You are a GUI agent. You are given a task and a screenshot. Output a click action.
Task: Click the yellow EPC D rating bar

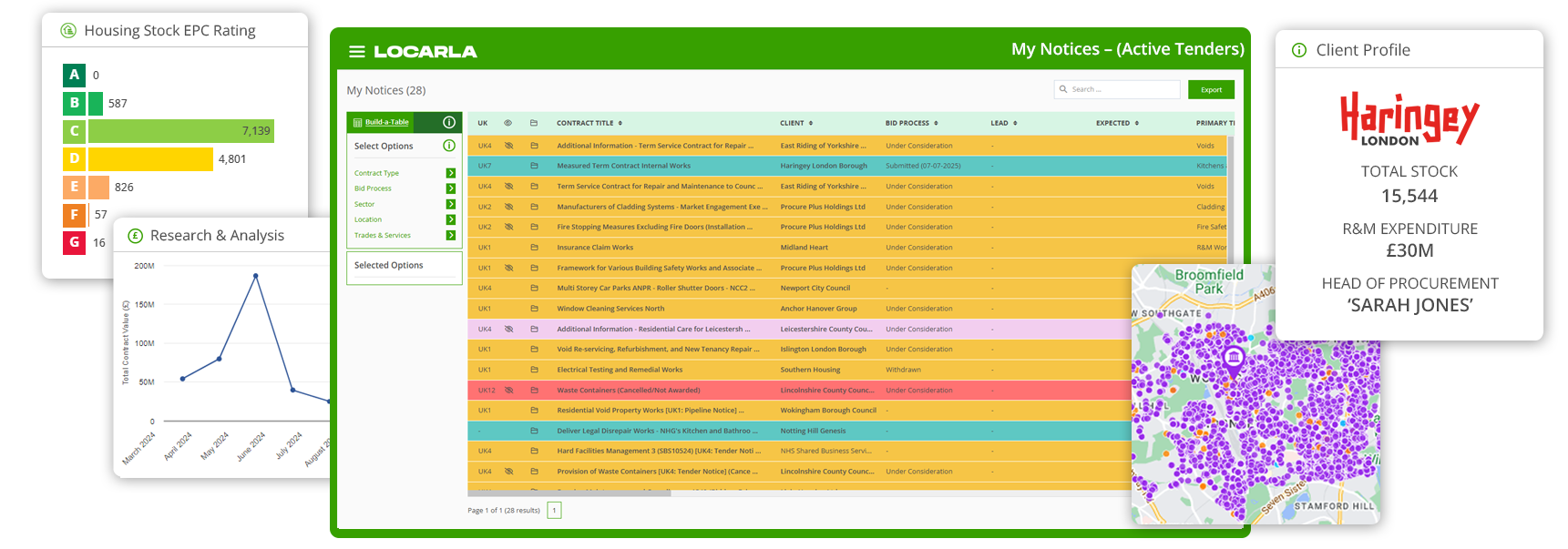[x=150, y=159]
